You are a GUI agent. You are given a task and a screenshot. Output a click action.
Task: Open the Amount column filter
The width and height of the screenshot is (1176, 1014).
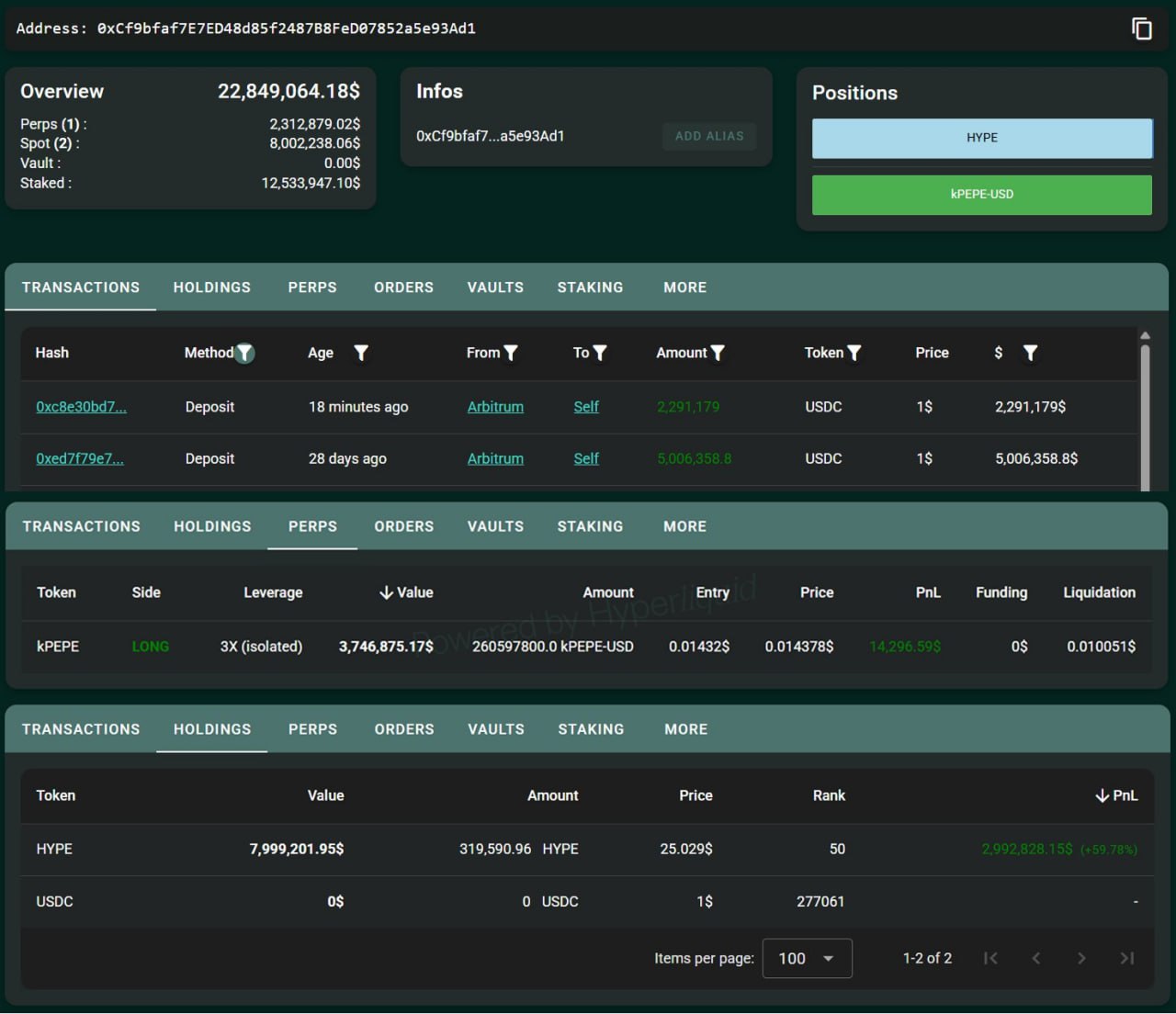pos(718,353)
